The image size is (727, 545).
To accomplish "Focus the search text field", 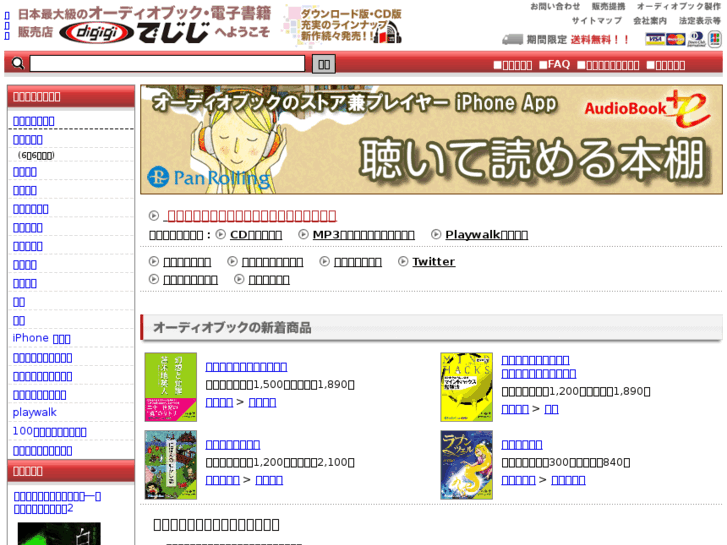I will [x=167, y=64].
